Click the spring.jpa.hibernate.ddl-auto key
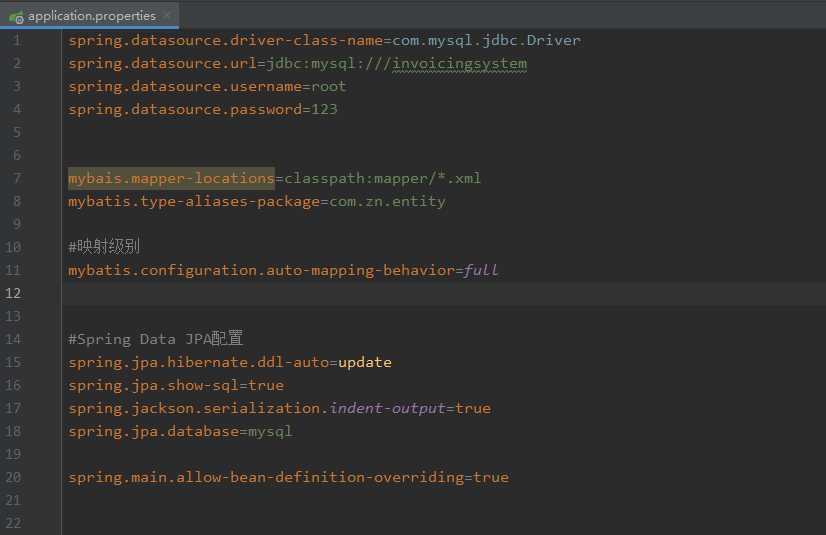Viewport: 826px width, 535px height. [x=199, y=363]
